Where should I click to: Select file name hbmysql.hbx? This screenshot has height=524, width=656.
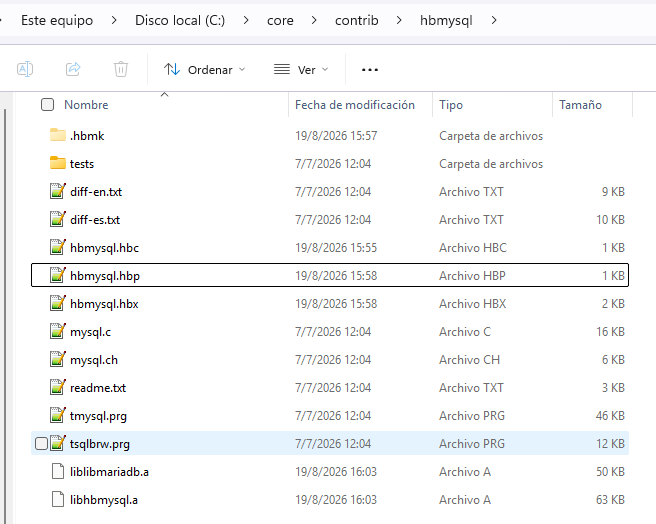104,304
